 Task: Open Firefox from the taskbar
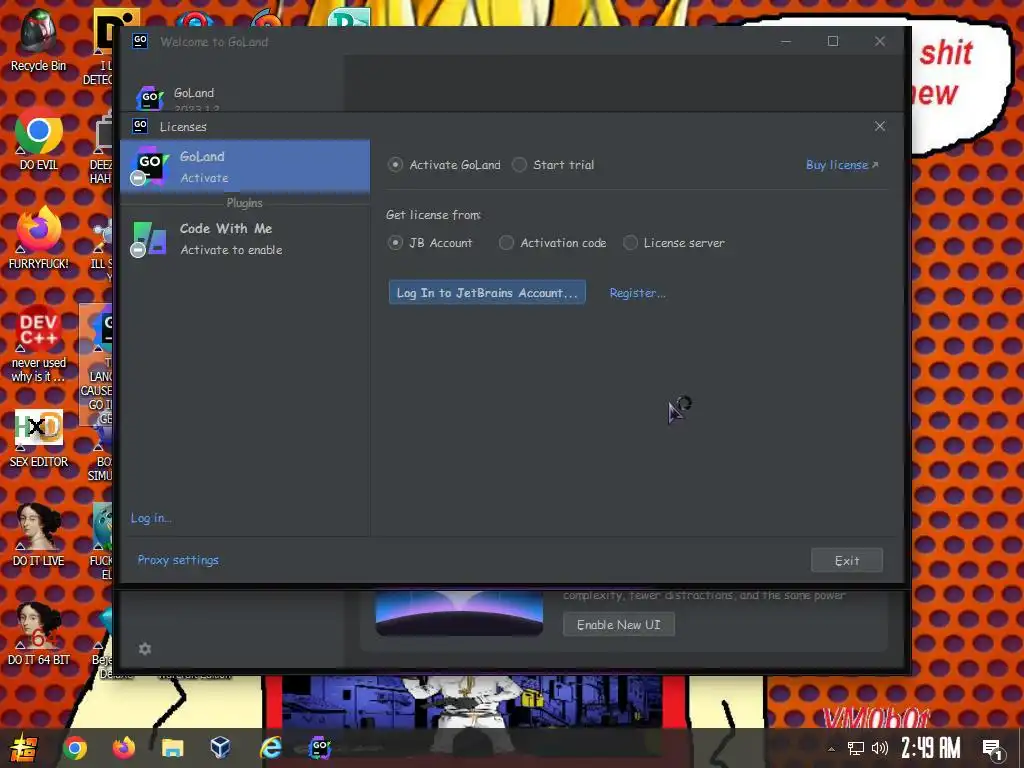point(123,748)
